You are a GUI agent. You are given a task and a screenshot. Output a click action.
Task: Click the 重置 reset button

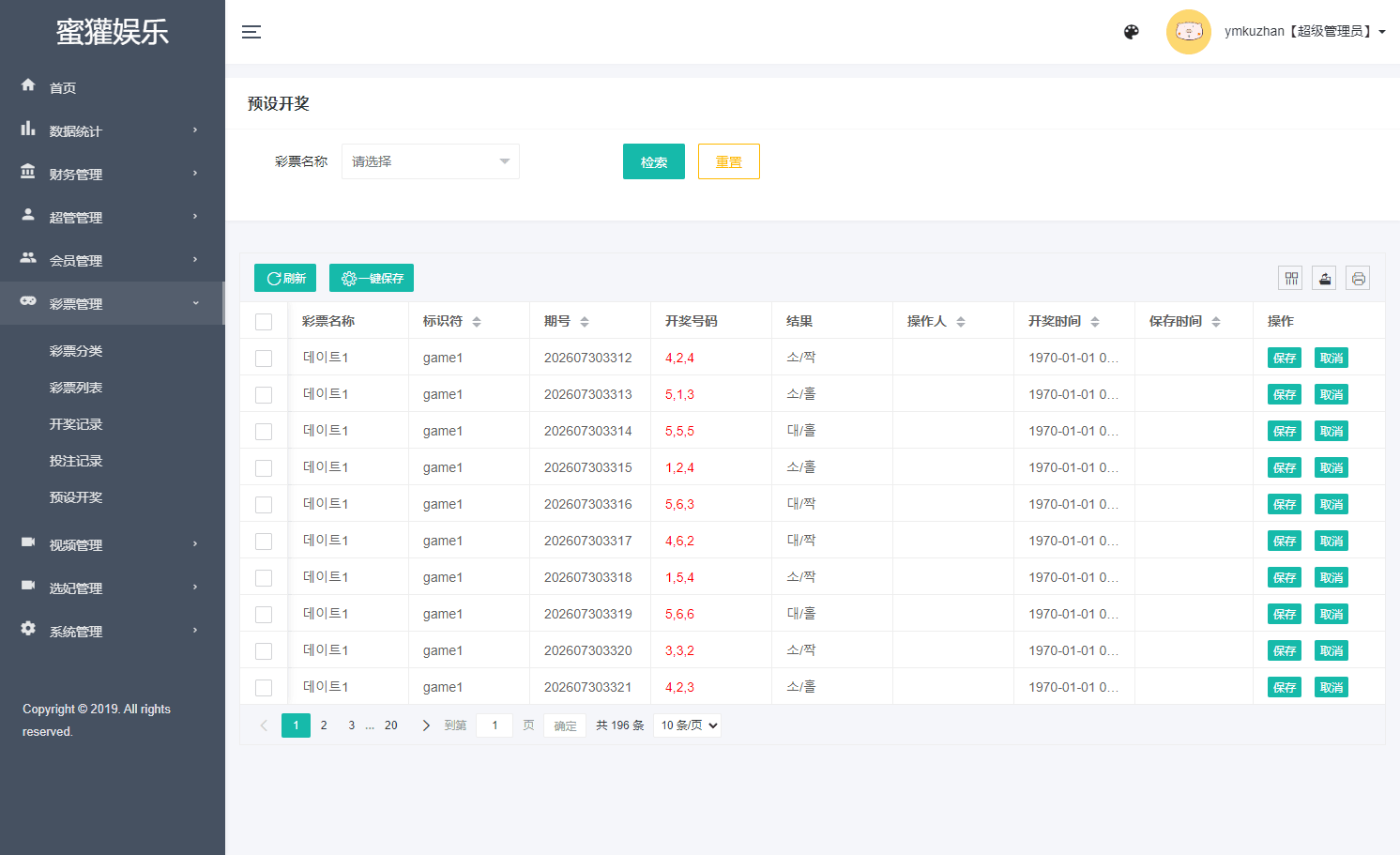pos(729,161)
